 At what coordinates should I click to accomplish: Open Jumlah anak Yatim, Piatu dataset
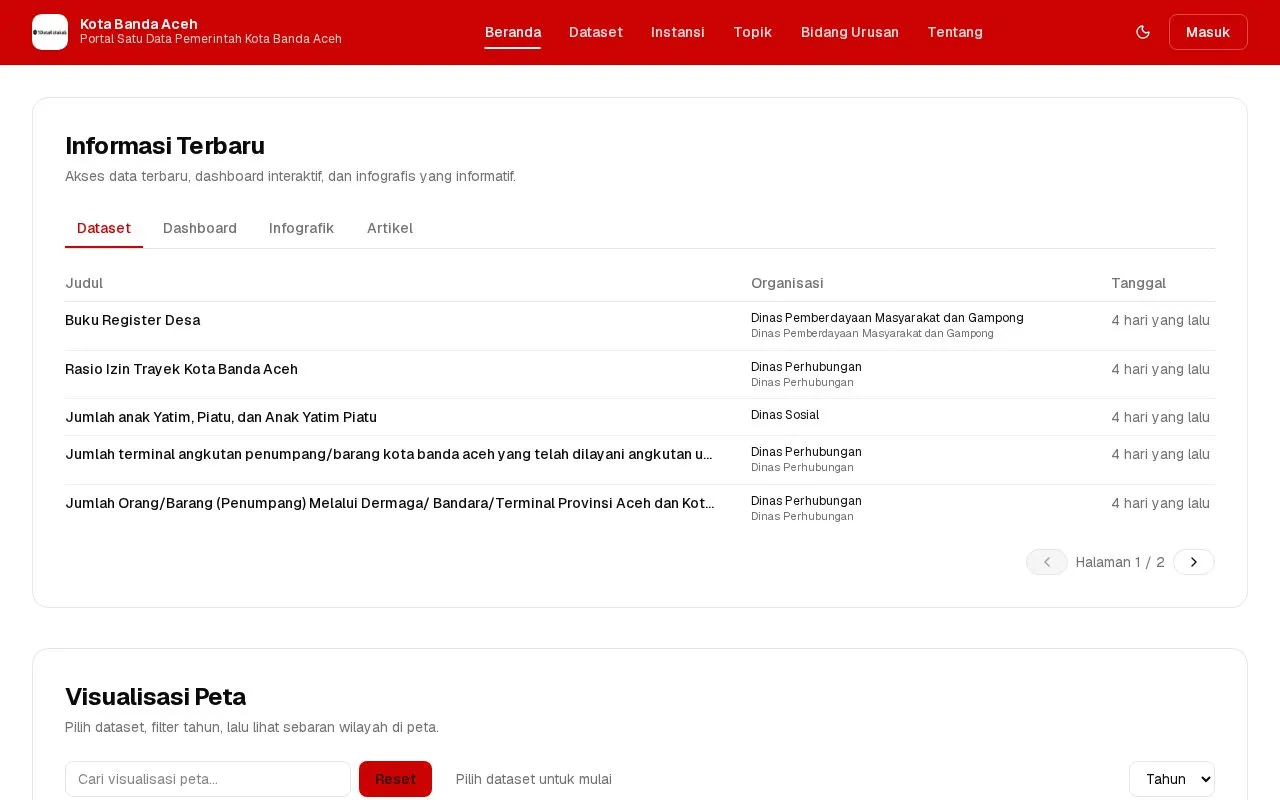coord(221,417)
